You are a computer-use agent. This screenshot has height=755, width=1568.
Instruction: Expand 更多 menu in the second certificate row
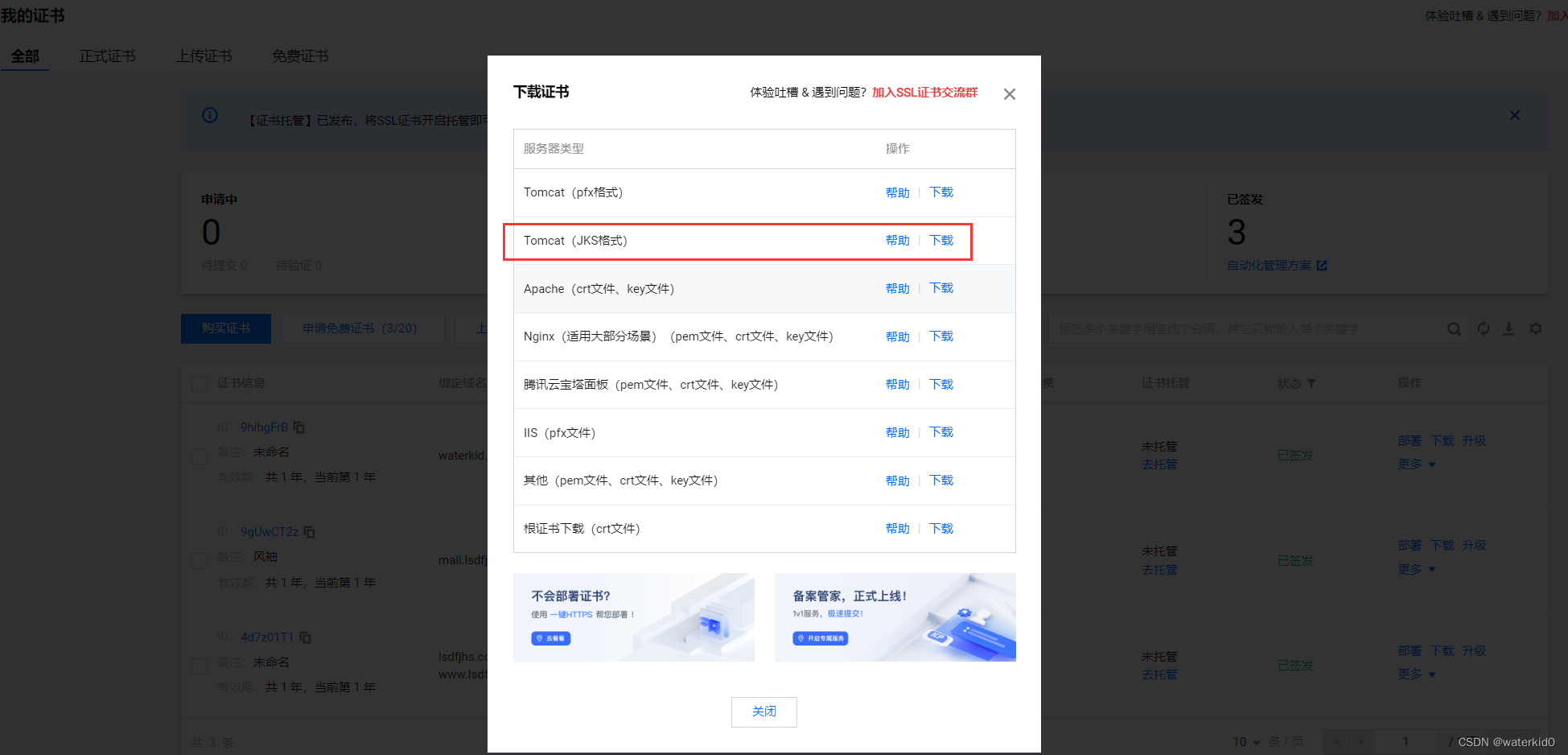click(x=1417, y=569)
